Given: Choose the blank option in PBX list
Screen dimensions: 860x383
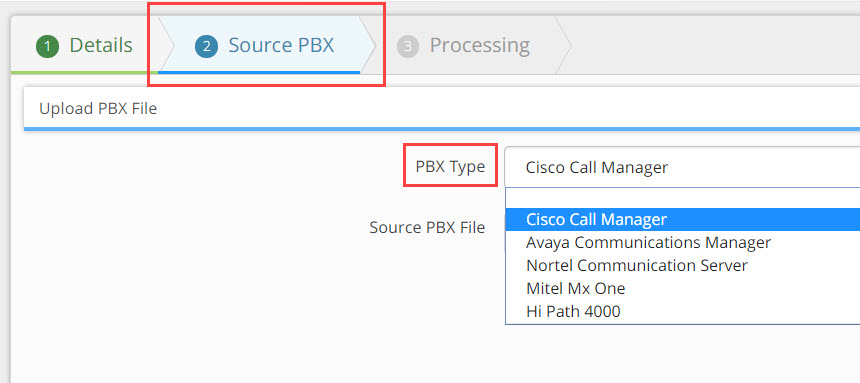Looking at the screenshot, I should 682,198.
